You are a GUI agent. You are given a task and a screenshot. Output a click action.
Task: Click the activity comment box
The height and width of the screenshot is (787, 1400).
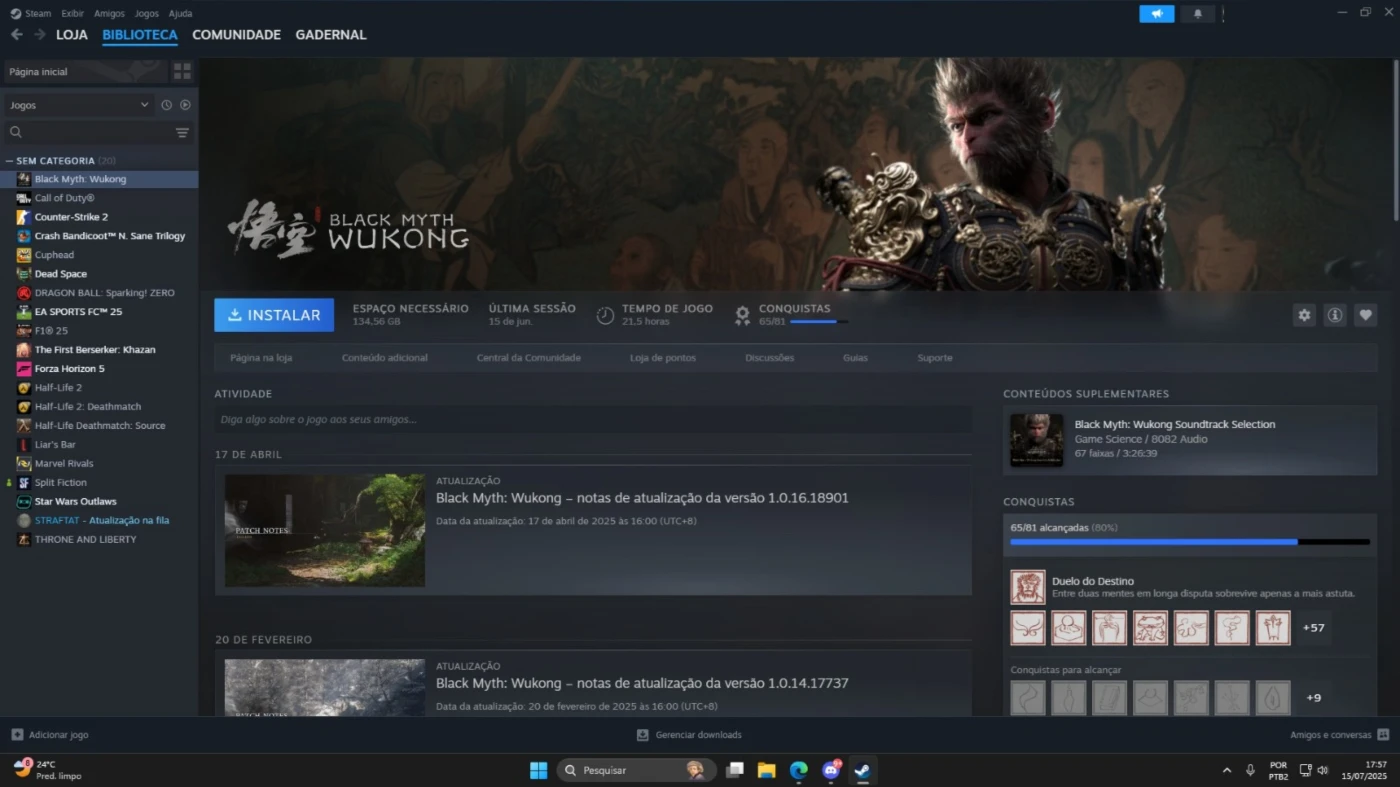pyautogui.click(x=593, y=419)
